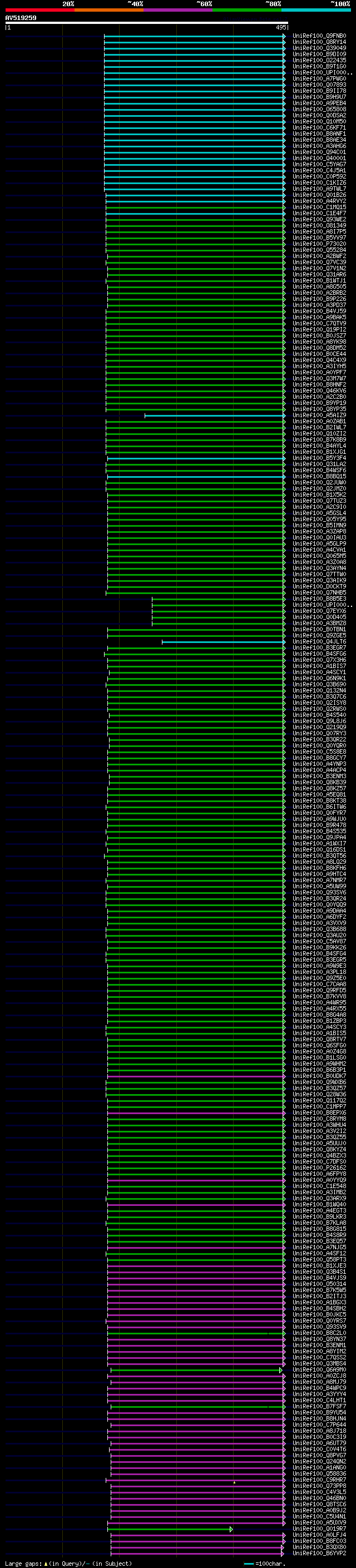Open hit UniRef100_Q39049
Screen dimensions: 356x1568
319,48
